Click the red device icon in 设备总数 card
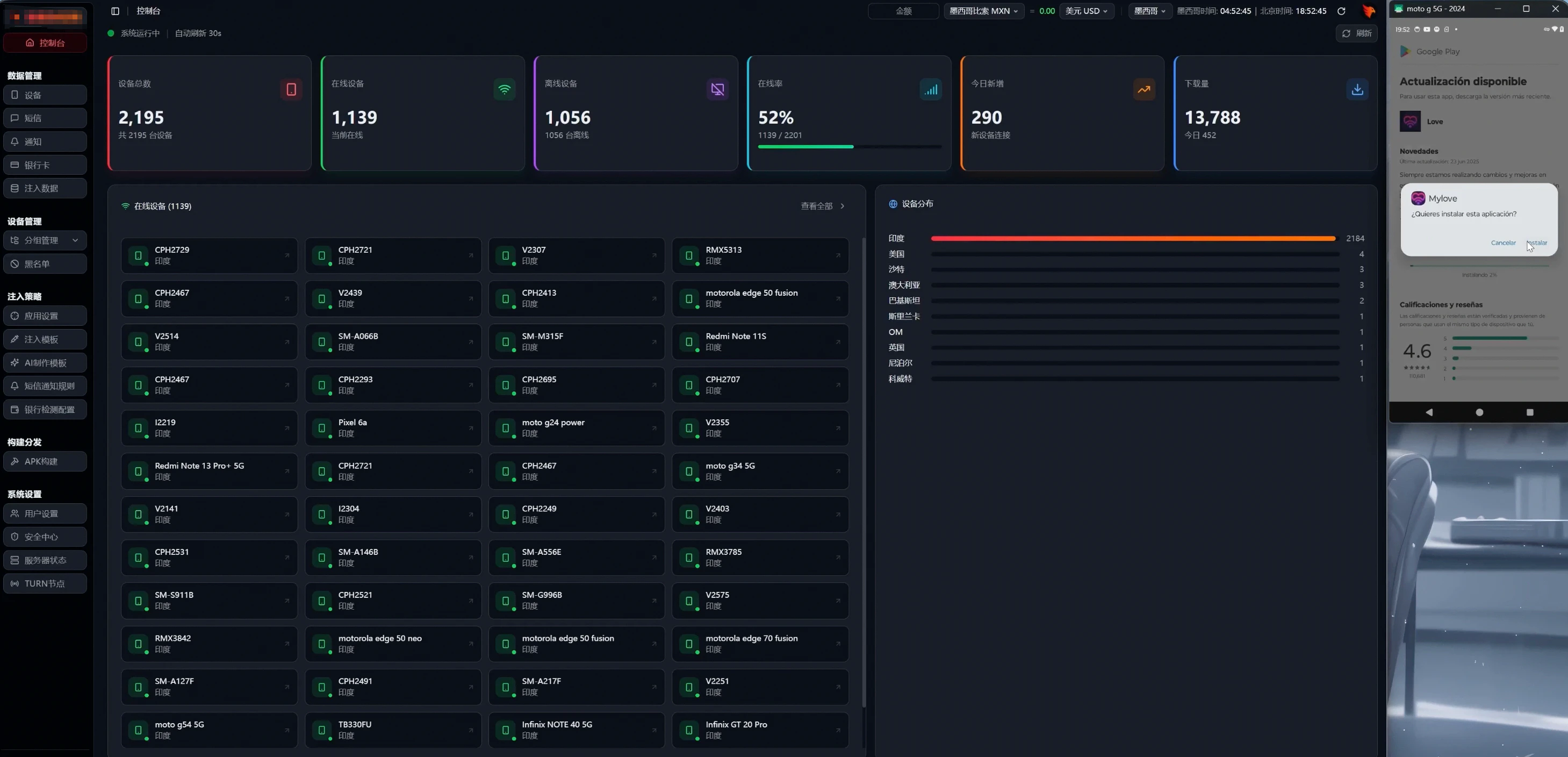1568x757 pixels. (291, 90)
